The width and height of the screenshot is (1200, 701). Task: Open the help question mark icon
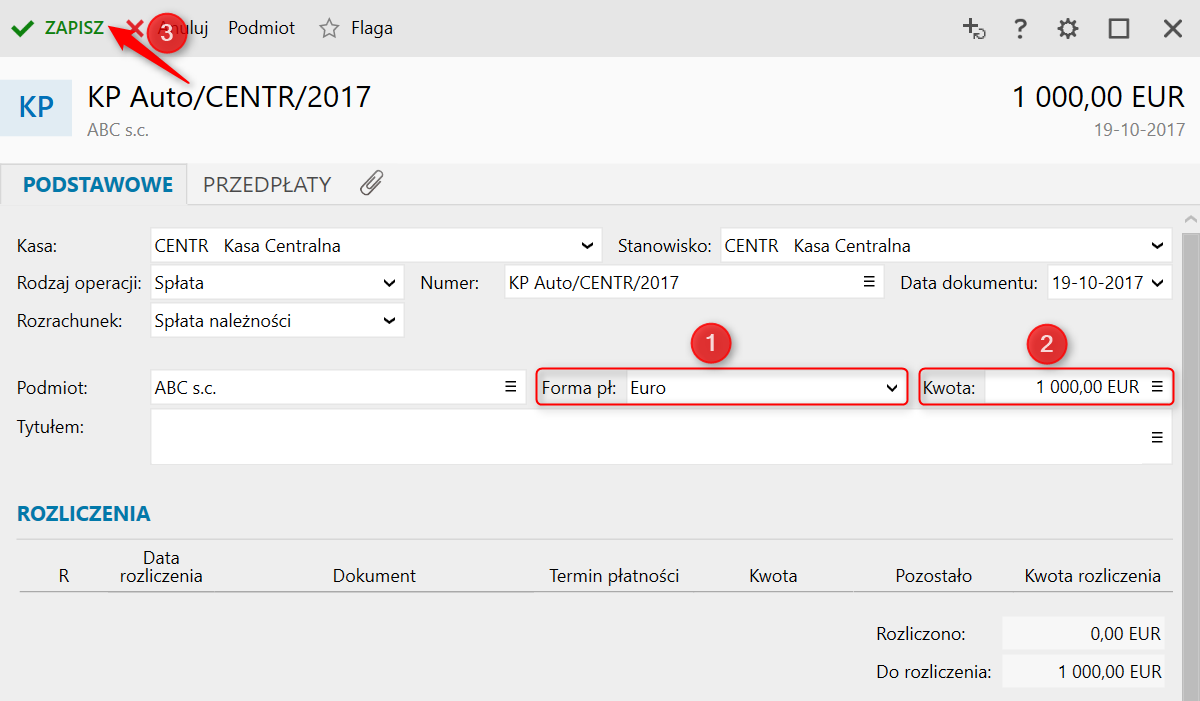(1020, 29)
